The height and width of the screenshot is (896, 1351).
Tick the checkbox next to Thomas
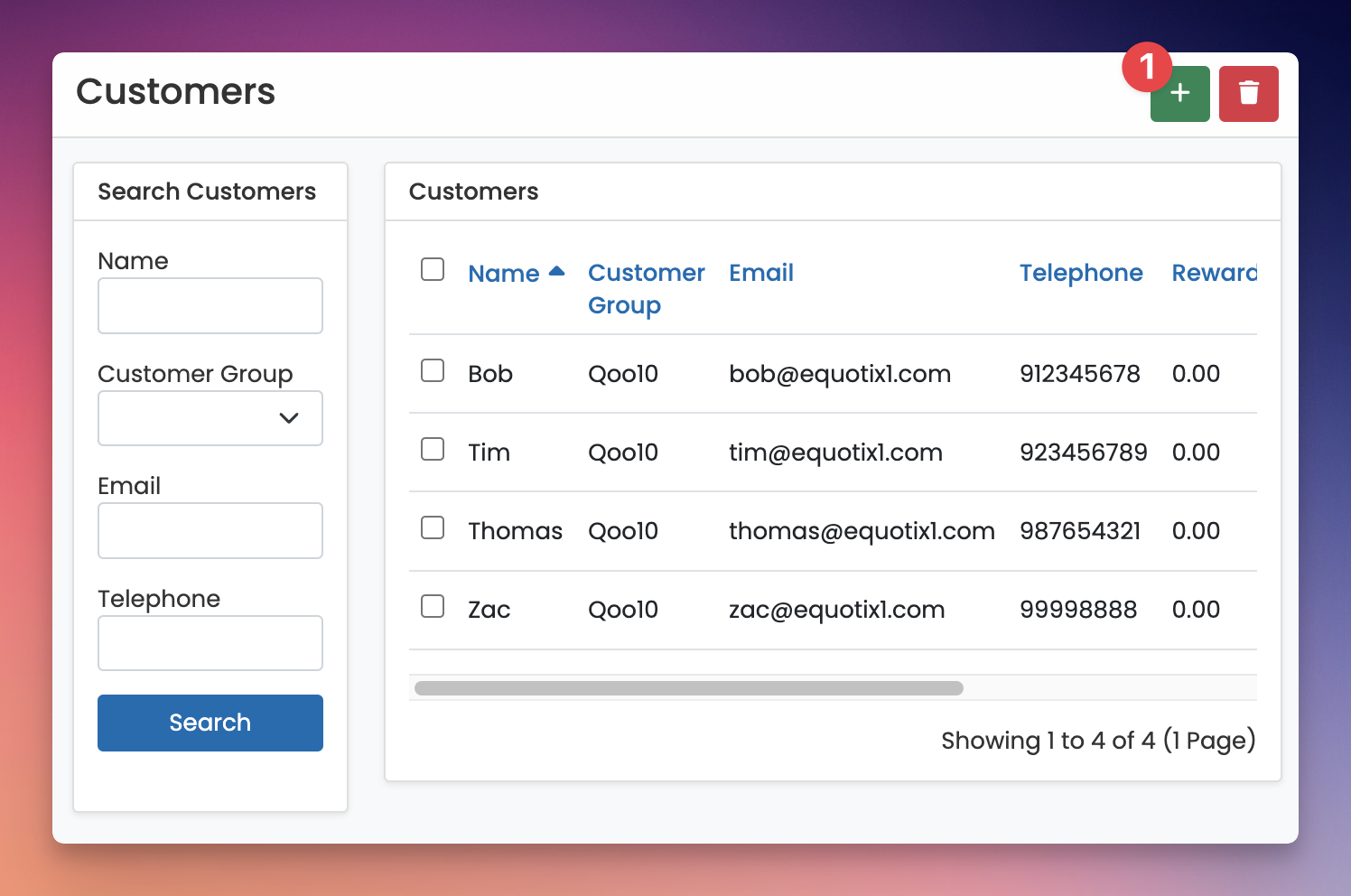(x=433, y=527)
